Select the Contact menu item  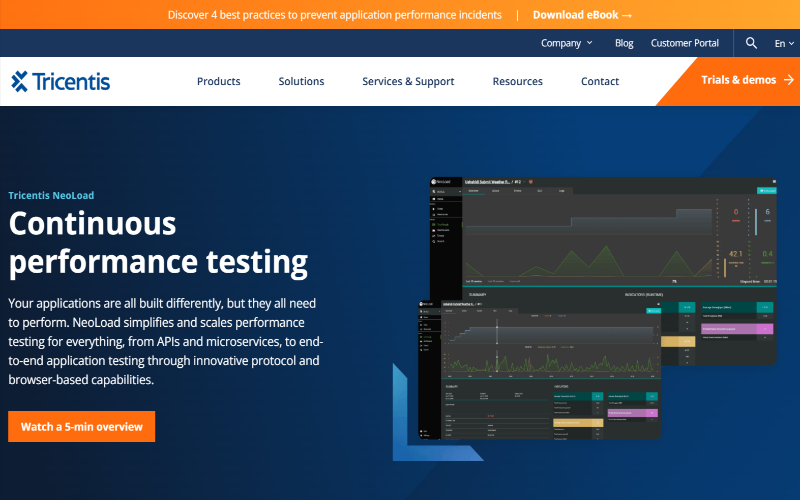[x=600, y=81]
